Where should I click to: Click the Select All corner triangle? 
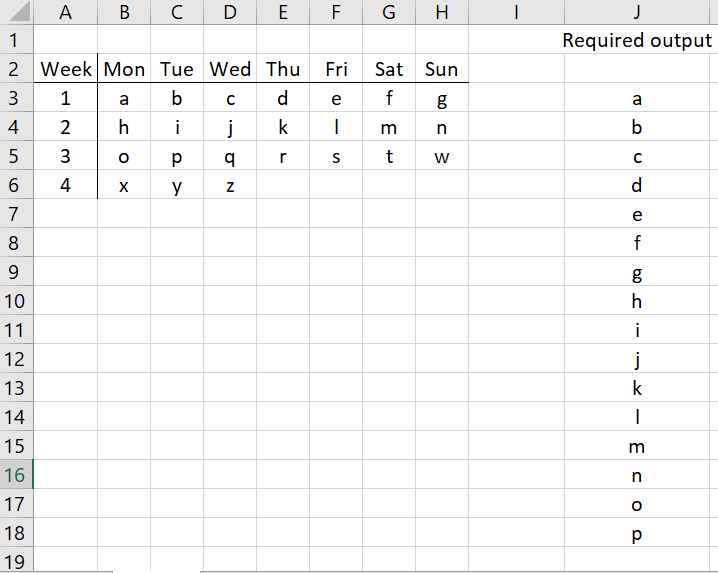click(x=17, y=11)
